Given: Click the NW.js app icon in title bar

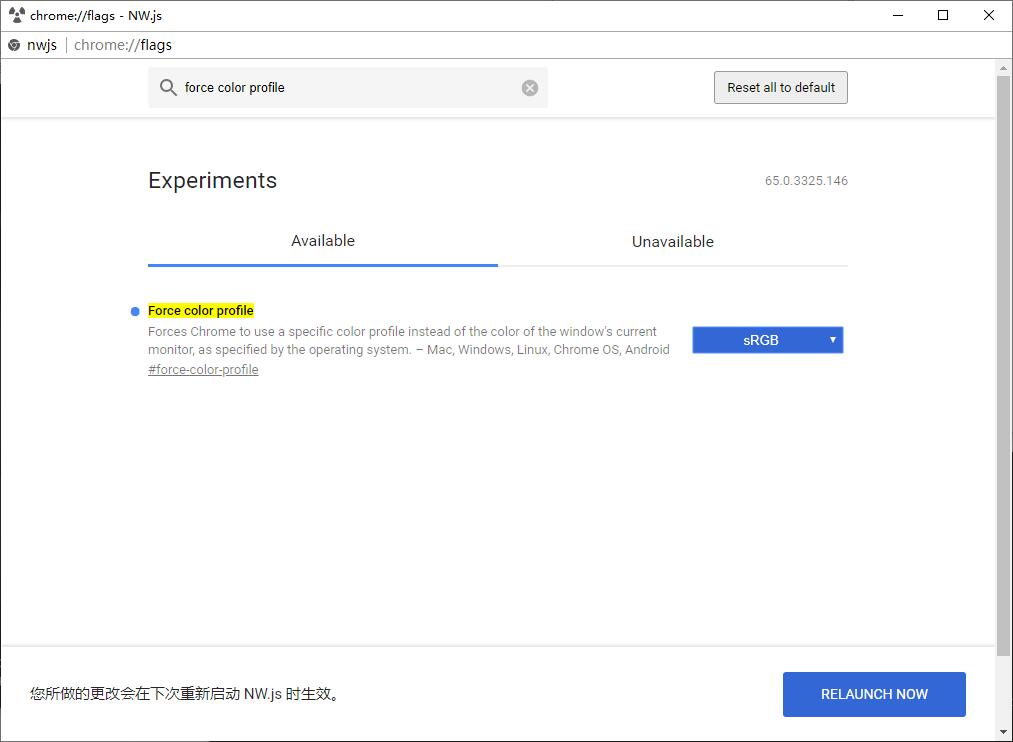Looking at the screenshot, I should 17,15.
